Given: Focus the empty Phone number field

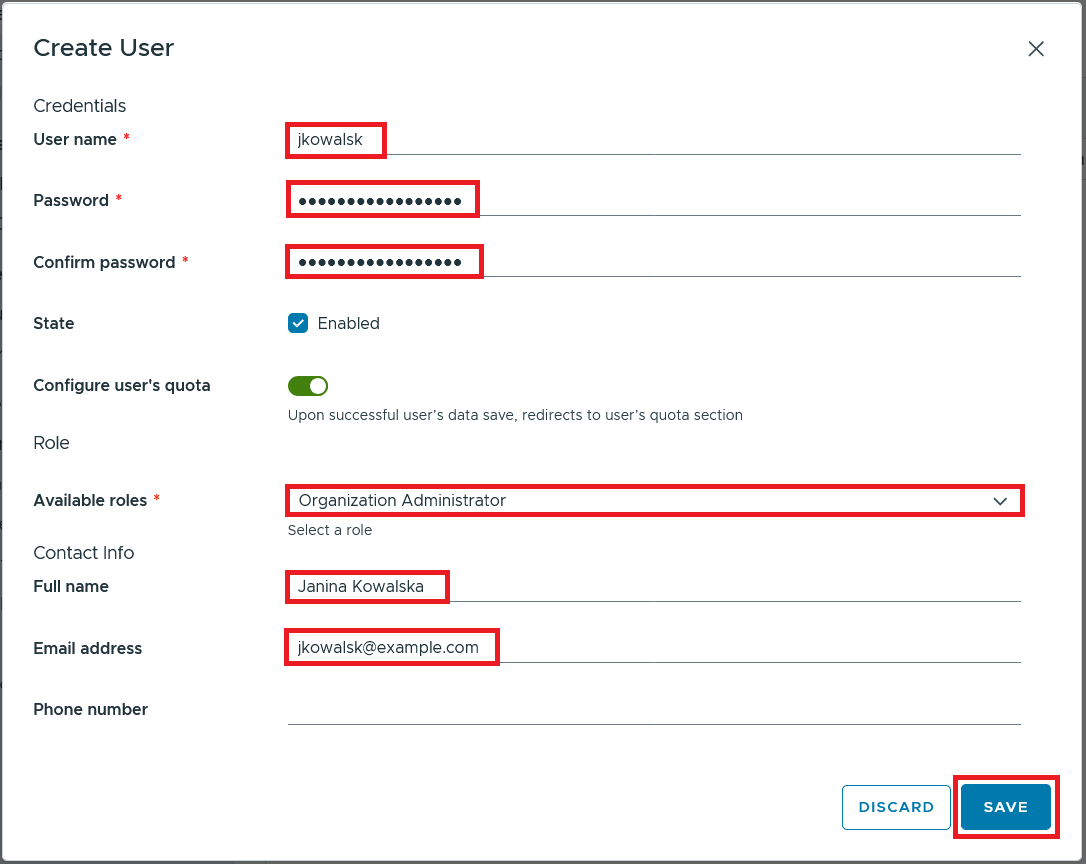Looking at the screenshot, I should click(x=650, y=709).
